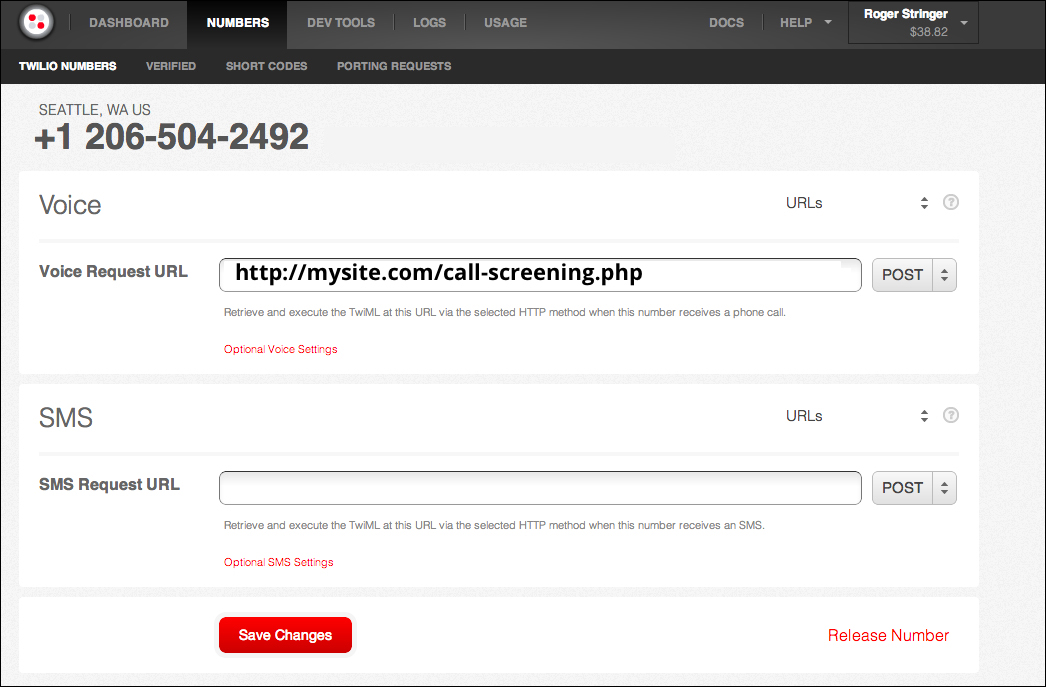
Task: Open the Short Codes submenu
Action: [x=266, y=66]
